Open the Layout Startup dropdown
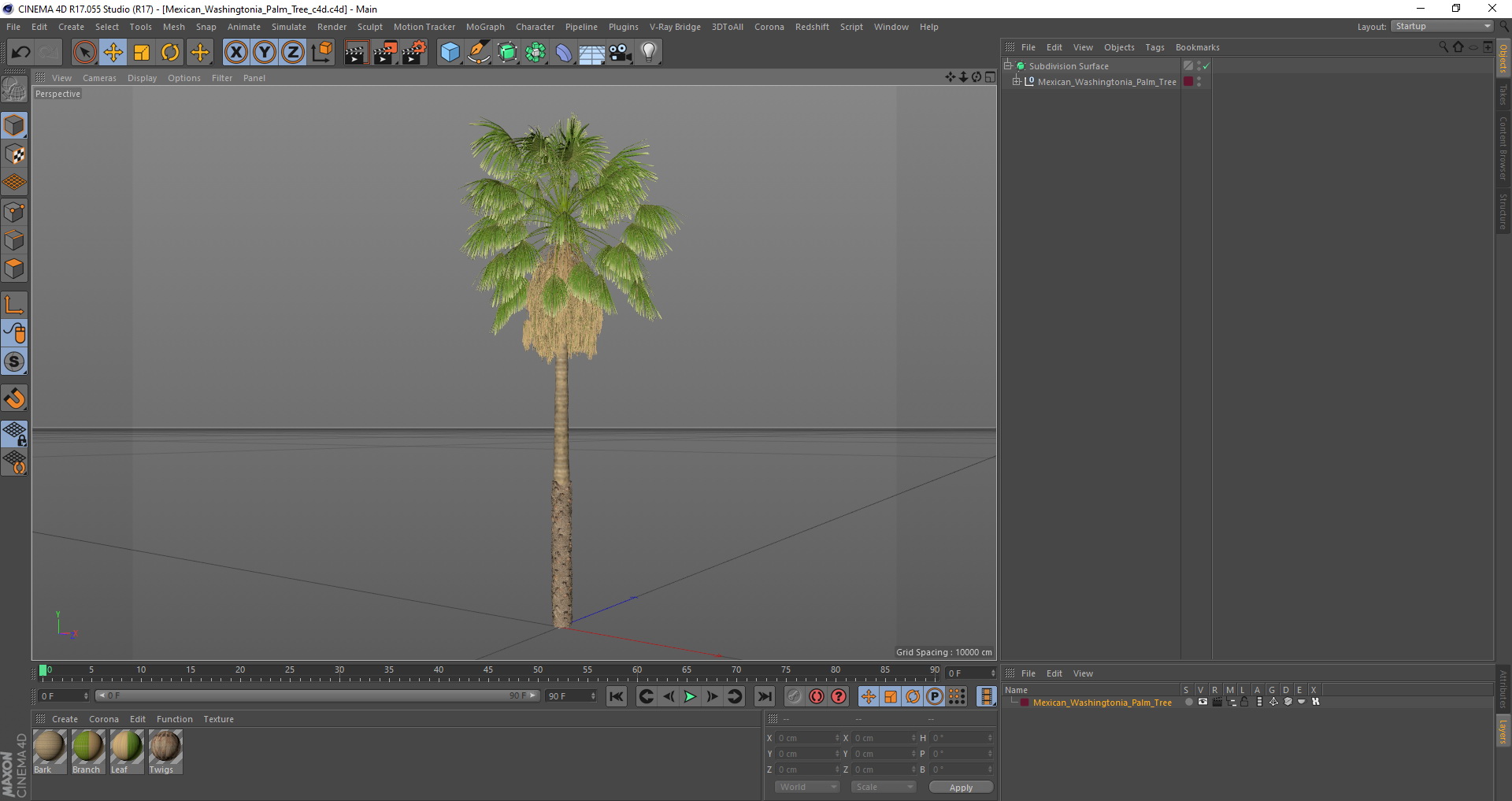 click(x=1443, y=27)
